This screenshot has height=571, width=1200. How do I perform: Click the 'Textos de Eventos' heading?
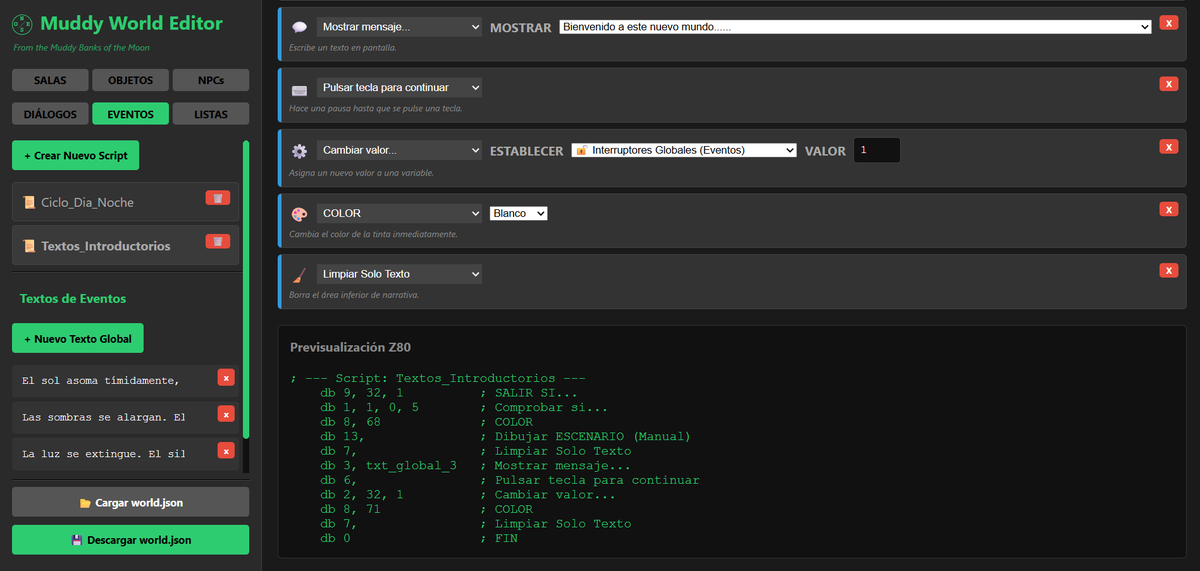click(x=73, y=298)
